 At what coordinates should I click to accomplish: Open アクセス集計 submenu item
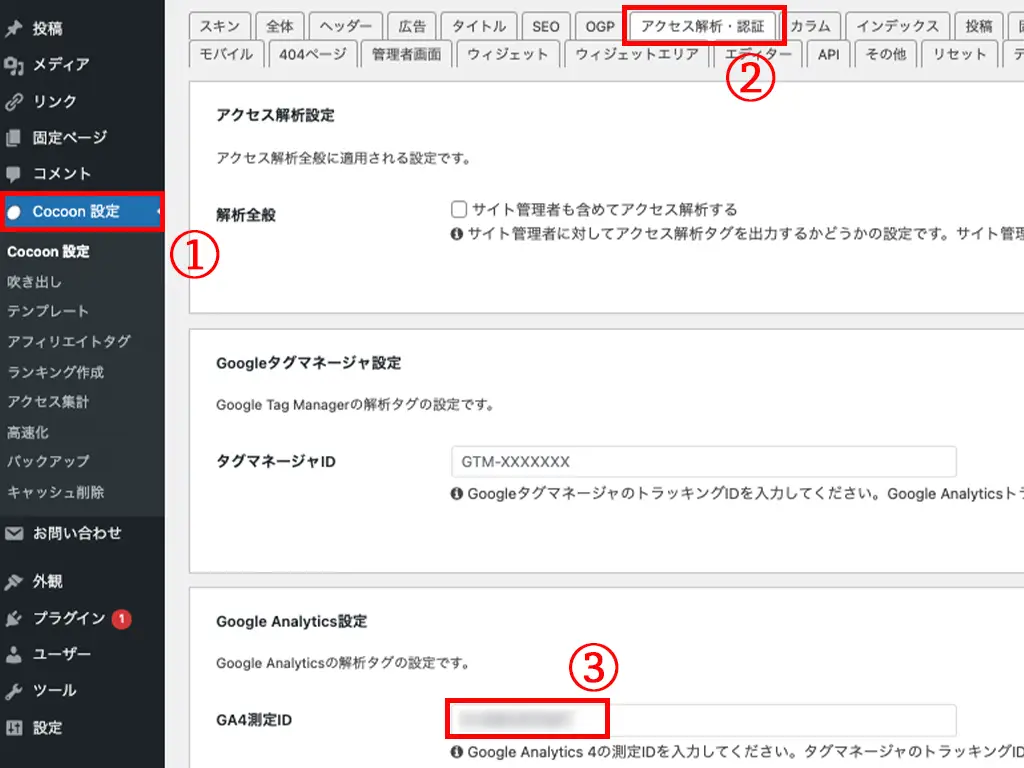48,402
